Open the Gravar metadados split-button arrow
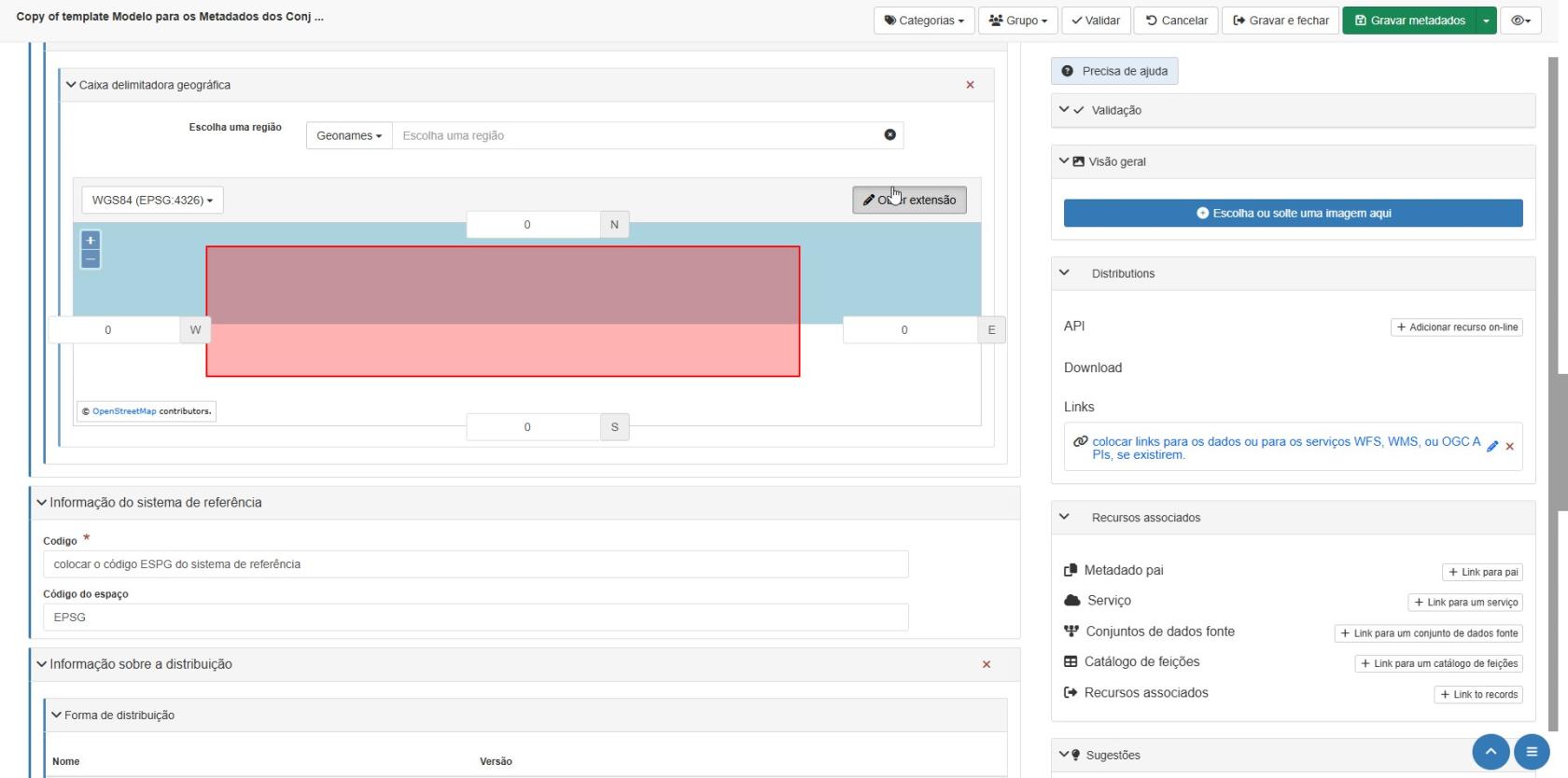 (1486, 21)
